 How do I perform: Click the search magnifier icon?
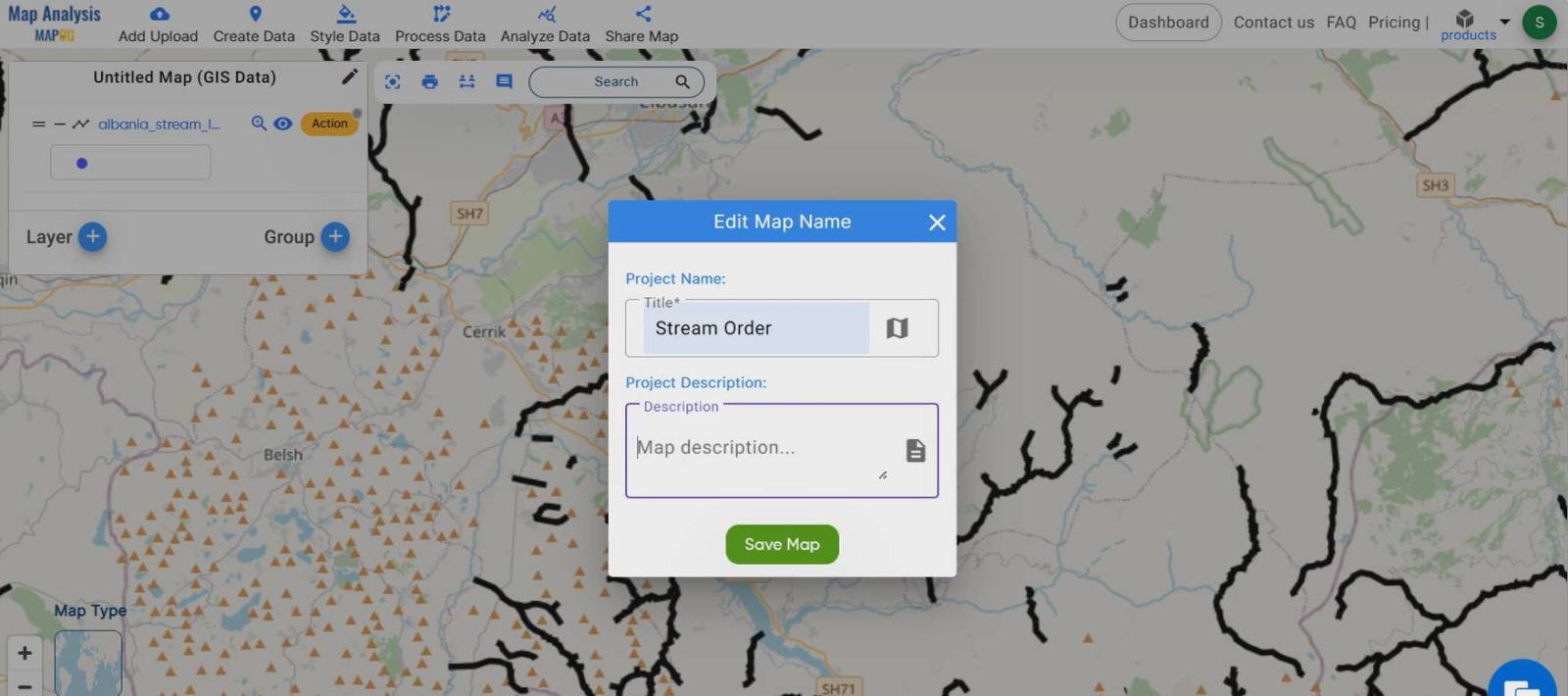682,81
